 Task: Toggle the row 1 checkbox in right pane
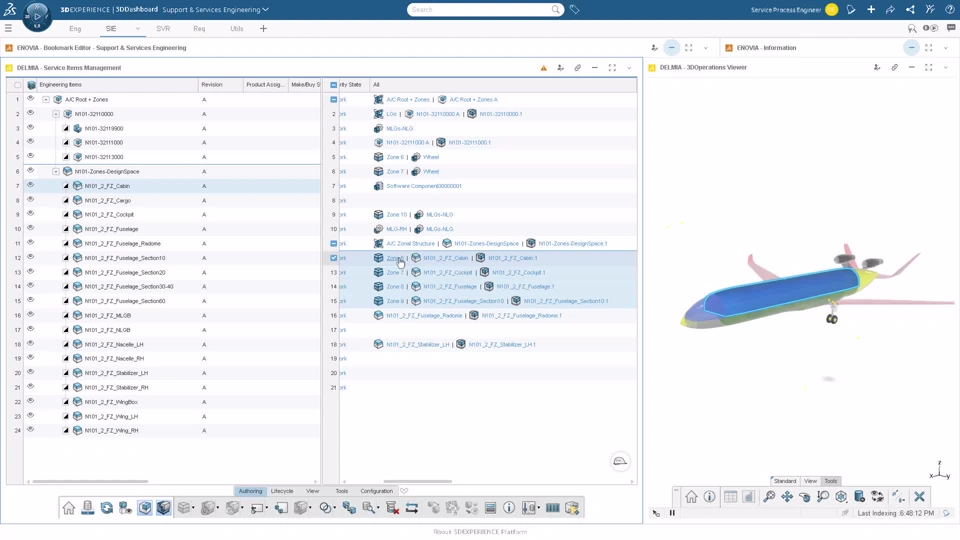point(334,99)
